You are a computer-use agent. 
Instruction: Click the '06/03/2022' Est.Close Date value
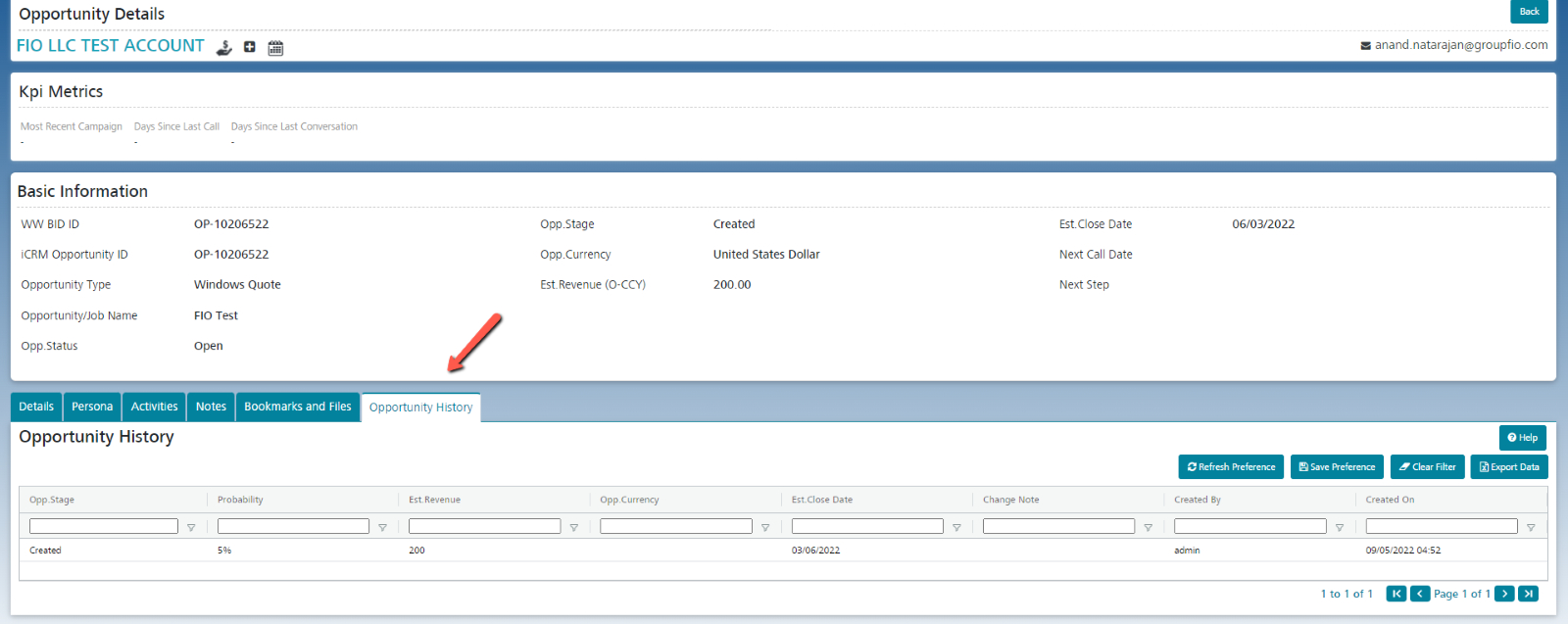(1263, 224)
